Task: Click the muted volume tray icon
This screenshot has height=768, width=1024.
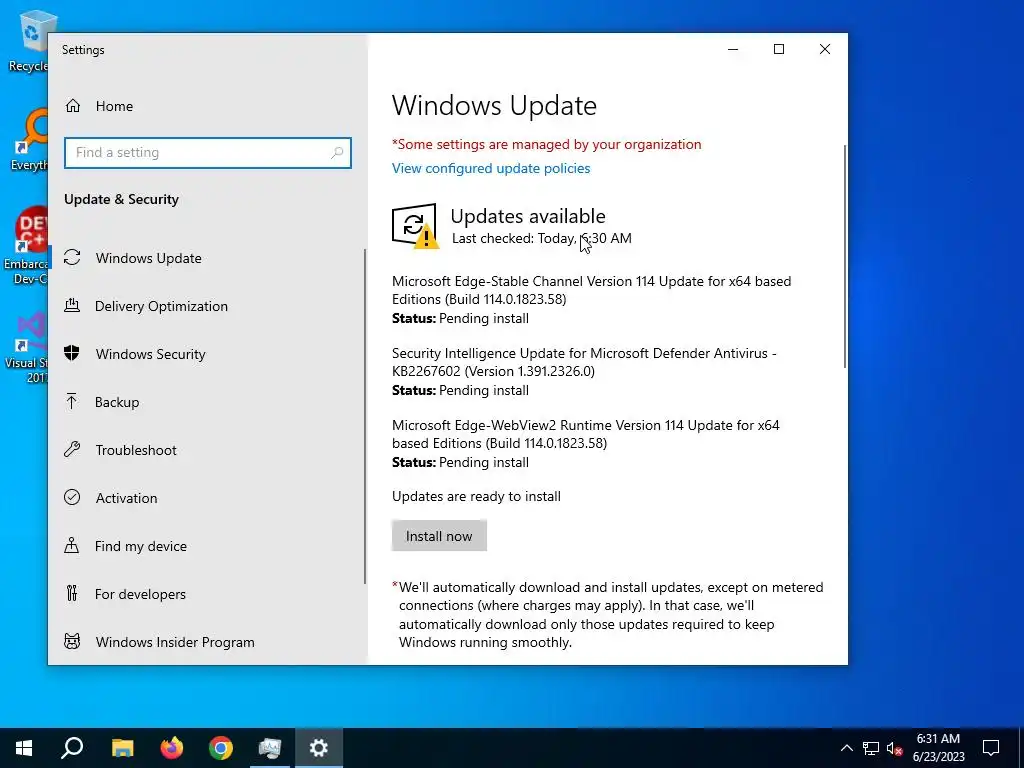Action: point(894,748)
